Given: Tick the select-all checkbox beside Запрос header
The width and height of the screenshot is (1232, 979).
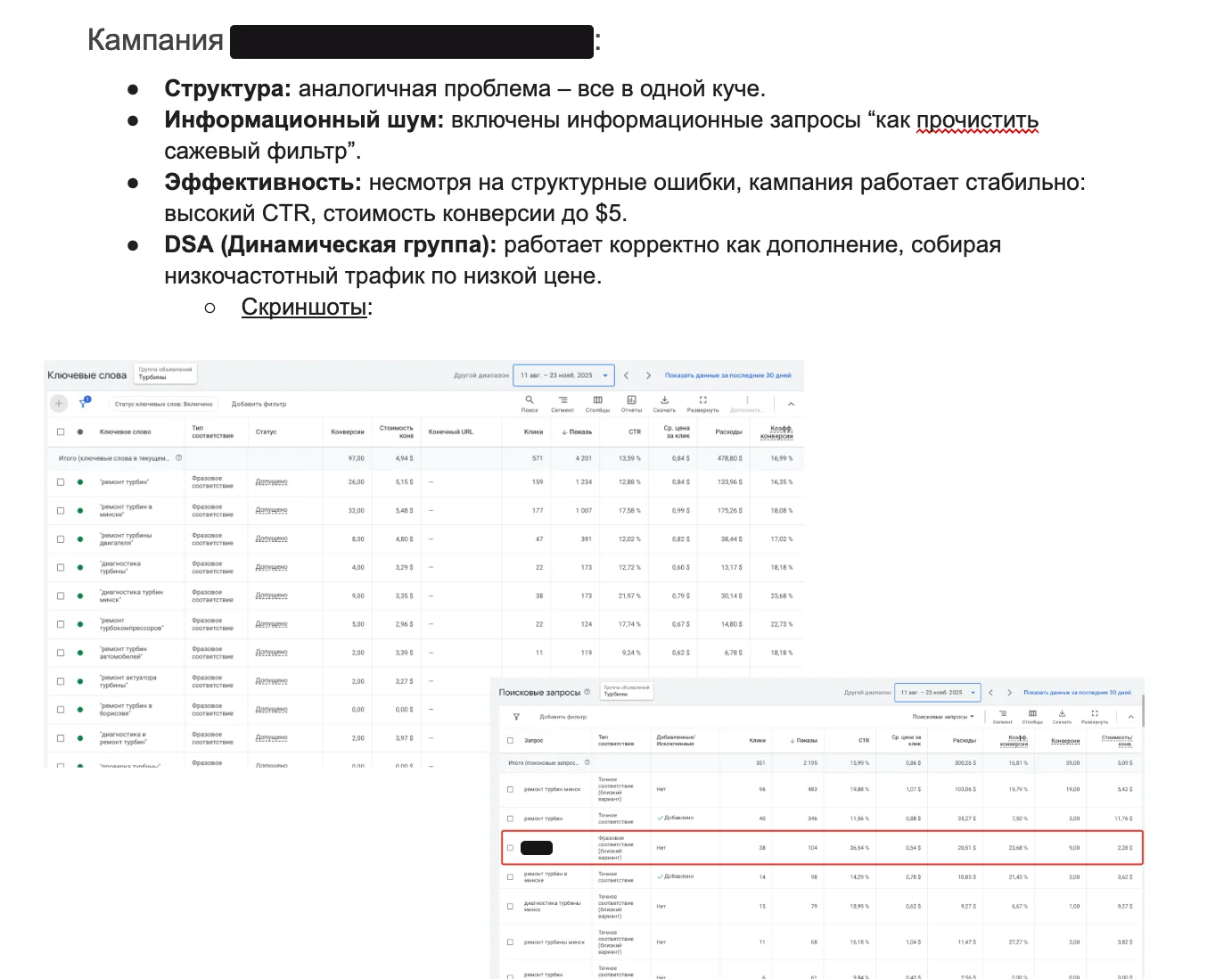Looking at the screenshot, I should 510,740.
